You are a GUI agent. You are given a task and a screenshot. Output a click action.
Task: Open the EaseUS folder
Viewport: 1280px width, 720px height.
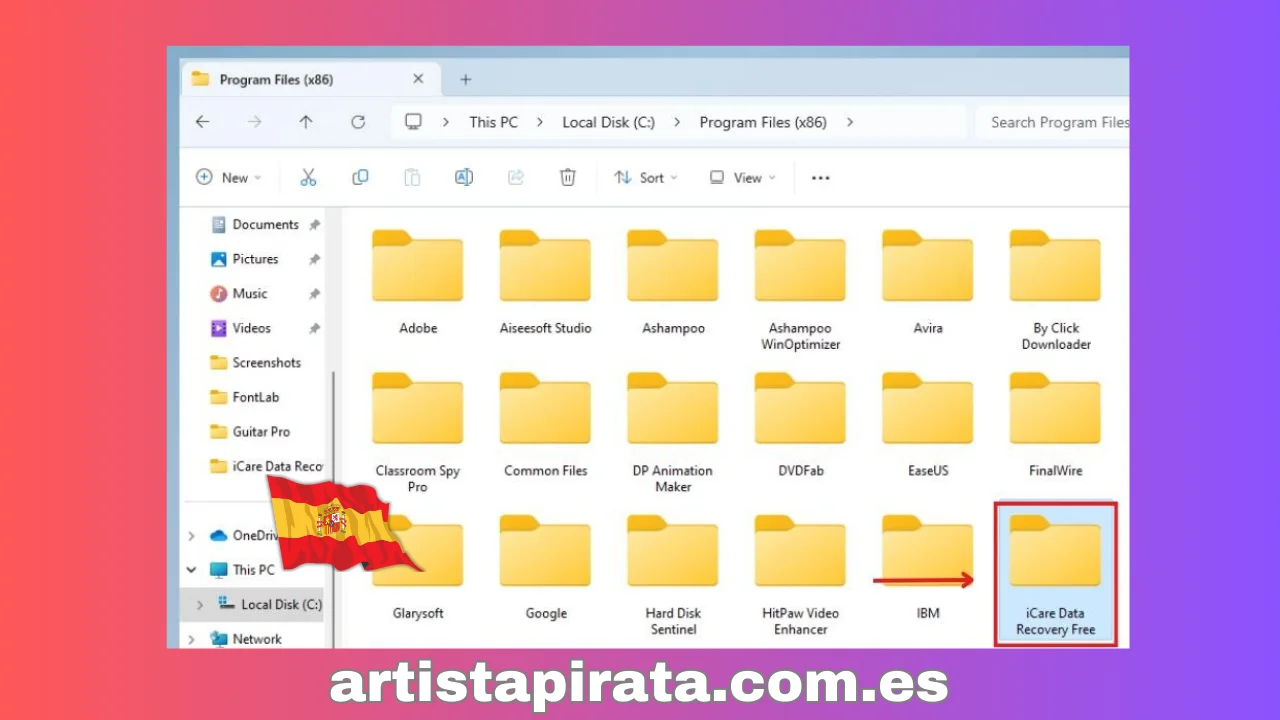[928, 425]
